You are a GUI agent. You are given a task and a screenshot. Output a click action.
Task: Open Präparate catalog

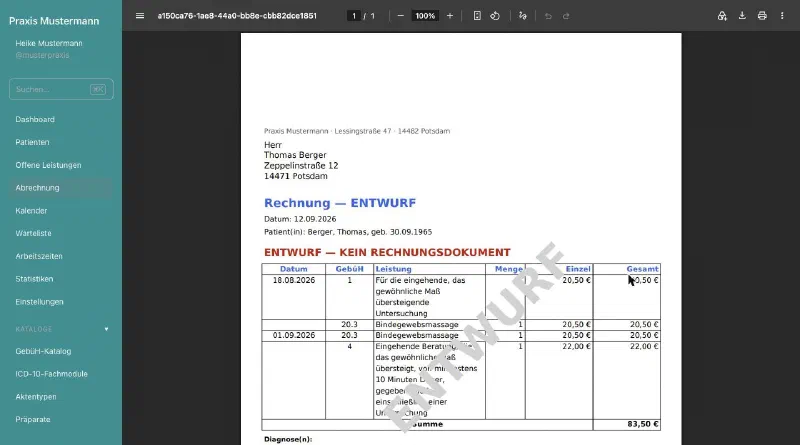pos(33,419)
